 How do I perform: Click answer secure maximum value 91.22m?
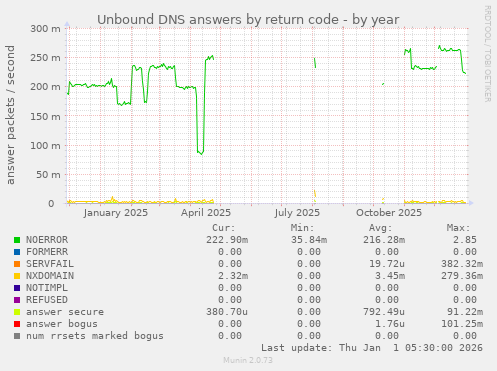(465, 312)
